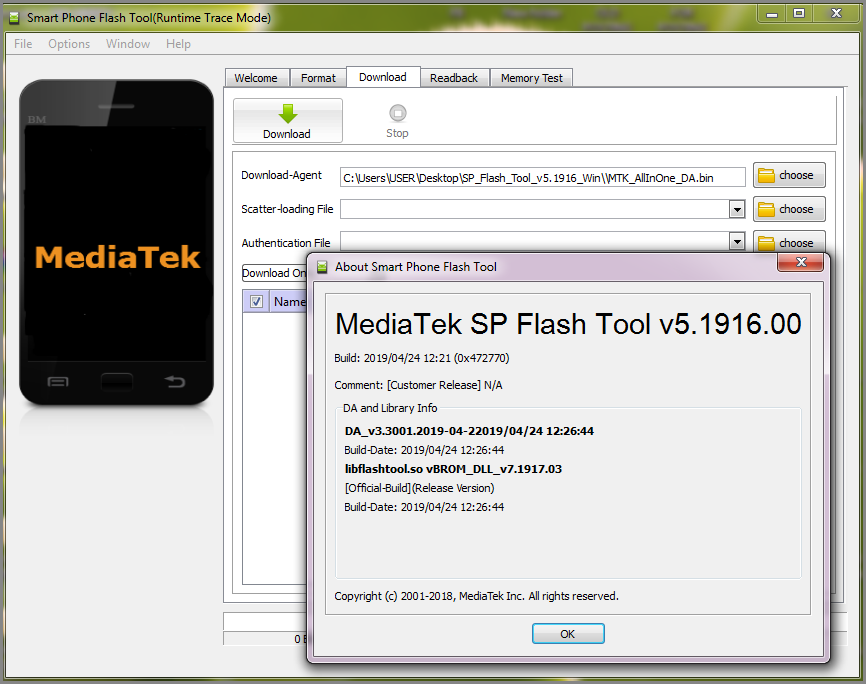Close the About Smart Phone Flash Tool dialog
The width and height of the screenshot is (866, 684).
pos(800,262)
